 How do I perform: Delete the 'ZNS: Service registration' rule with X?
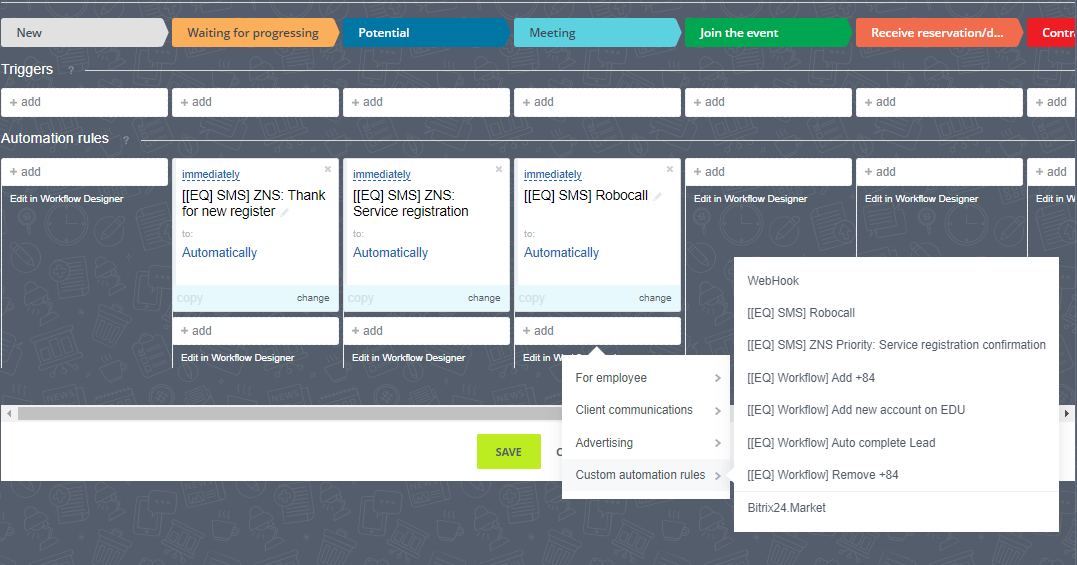(x=499, y=170)
